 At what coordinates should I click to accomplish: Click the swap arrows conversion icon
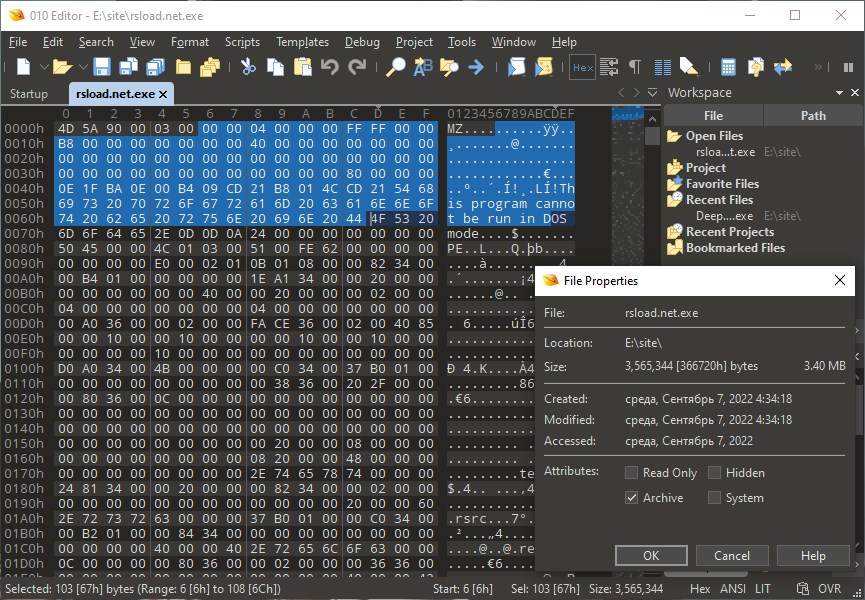click(x=782, y=67)
